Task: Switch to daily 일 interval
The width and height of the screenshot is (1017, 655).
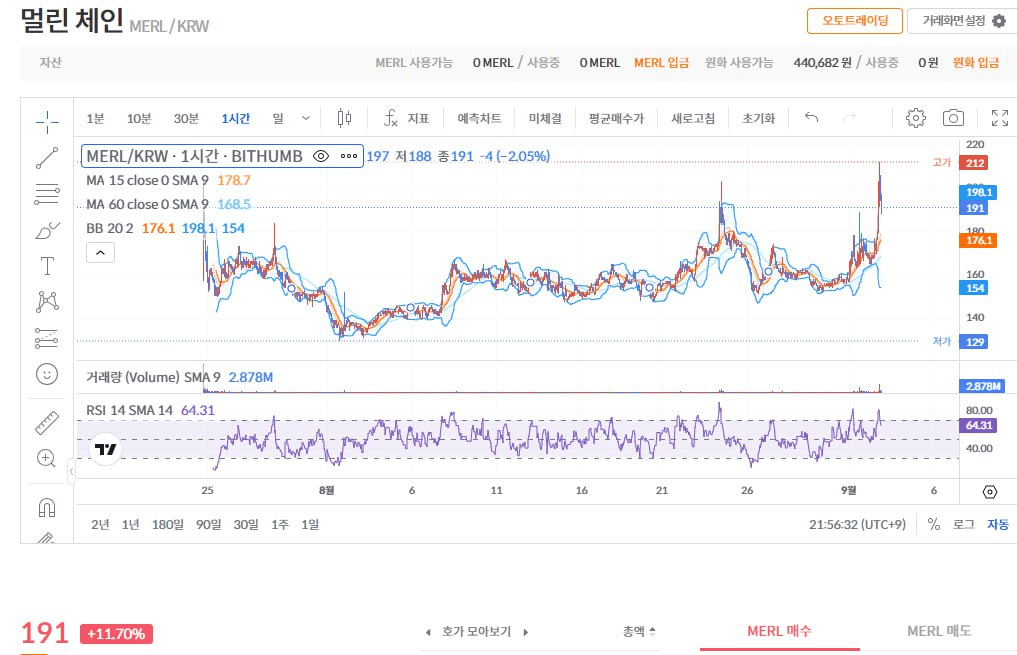Action: point(278,118)
